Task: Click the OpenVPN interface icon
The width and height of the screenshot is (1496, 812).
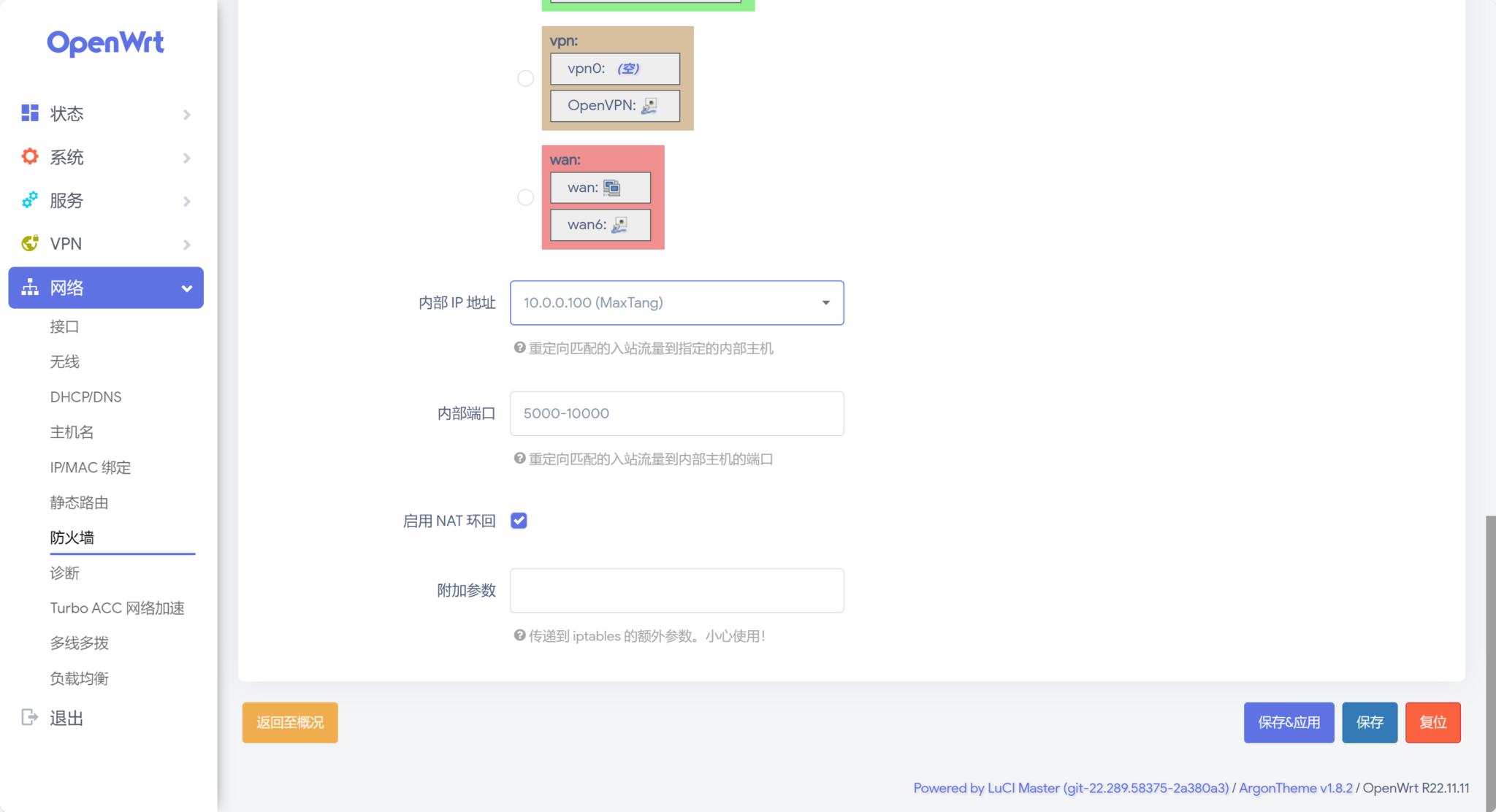Action: tap(649, 106)
